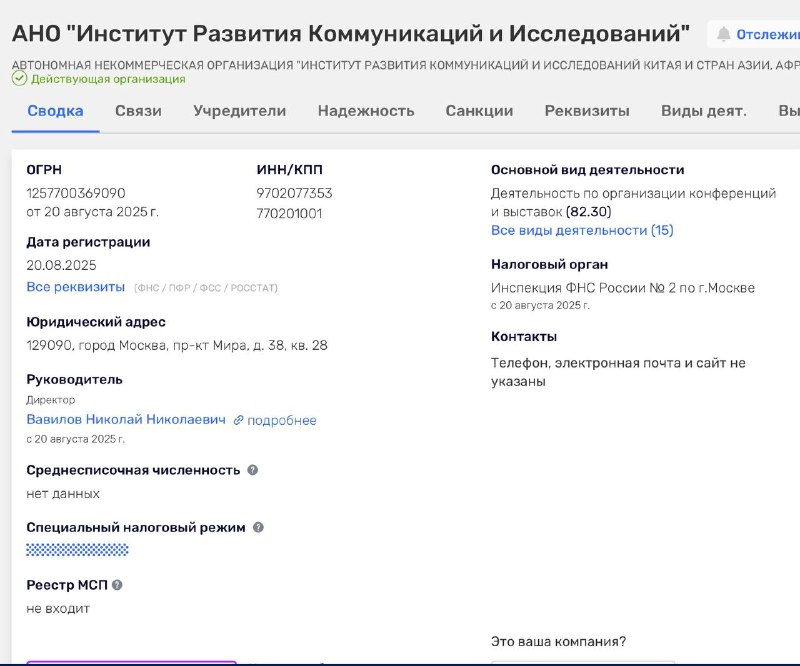
Task: Click the ОГРН number 1257700369090
Action: click(x=76, y=193)
